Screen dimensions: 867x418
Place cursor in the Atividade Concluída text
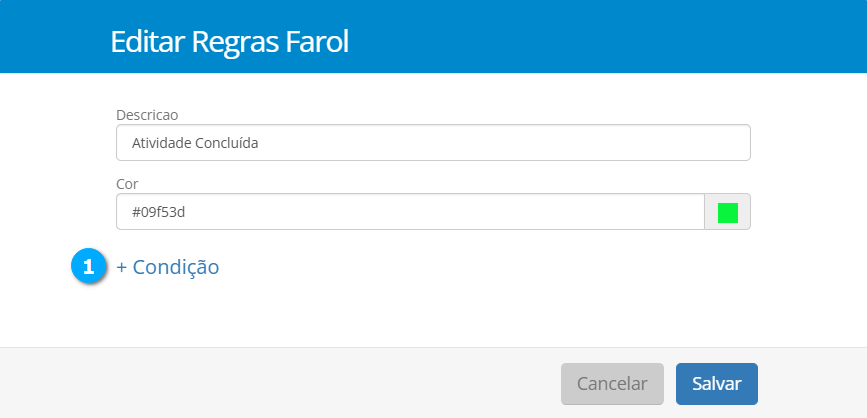click(x=195, y=143)
